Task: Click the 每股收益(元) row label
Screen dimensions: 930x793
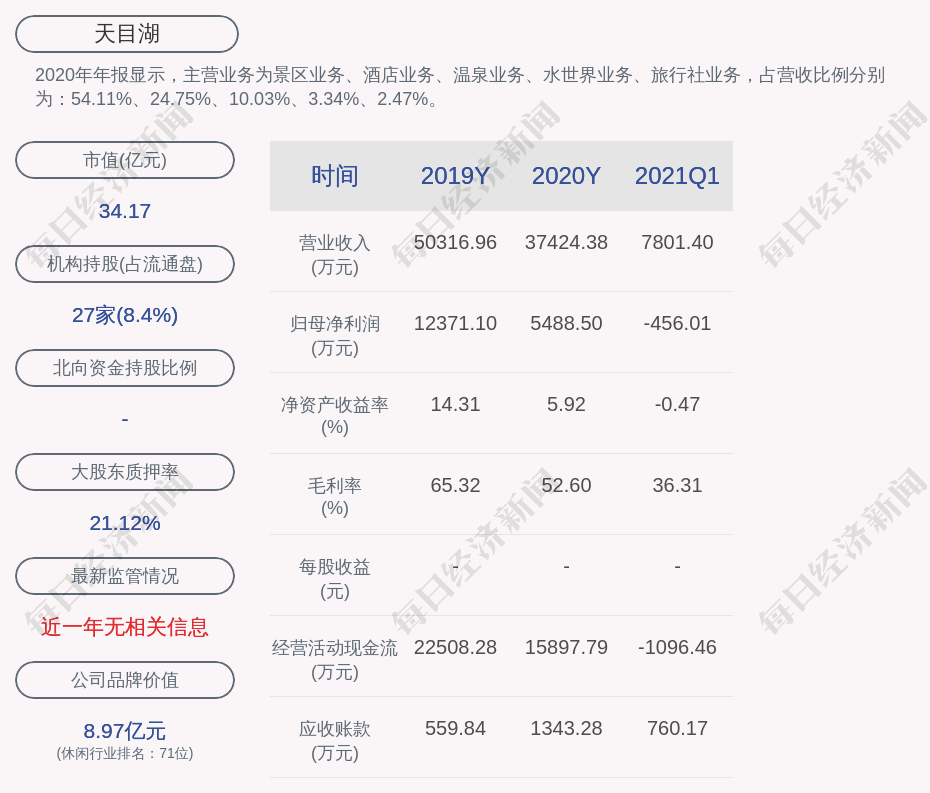Action: point(335,579)
